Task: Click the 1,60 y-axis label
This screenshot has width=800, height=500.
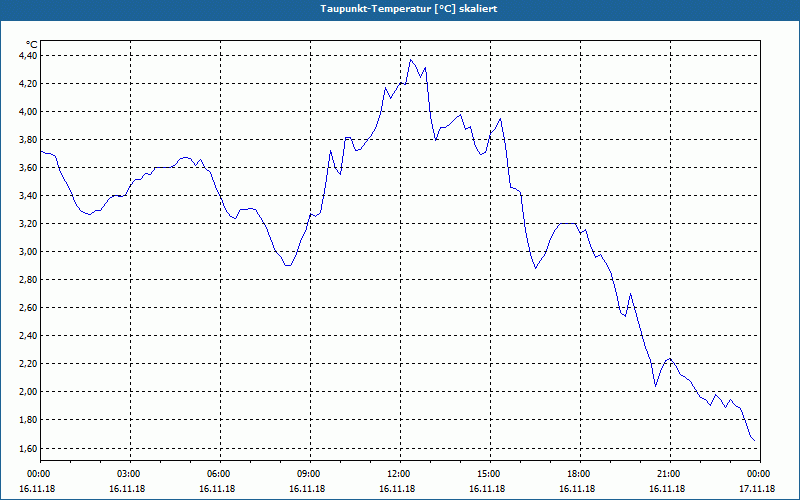Action: 28,448
